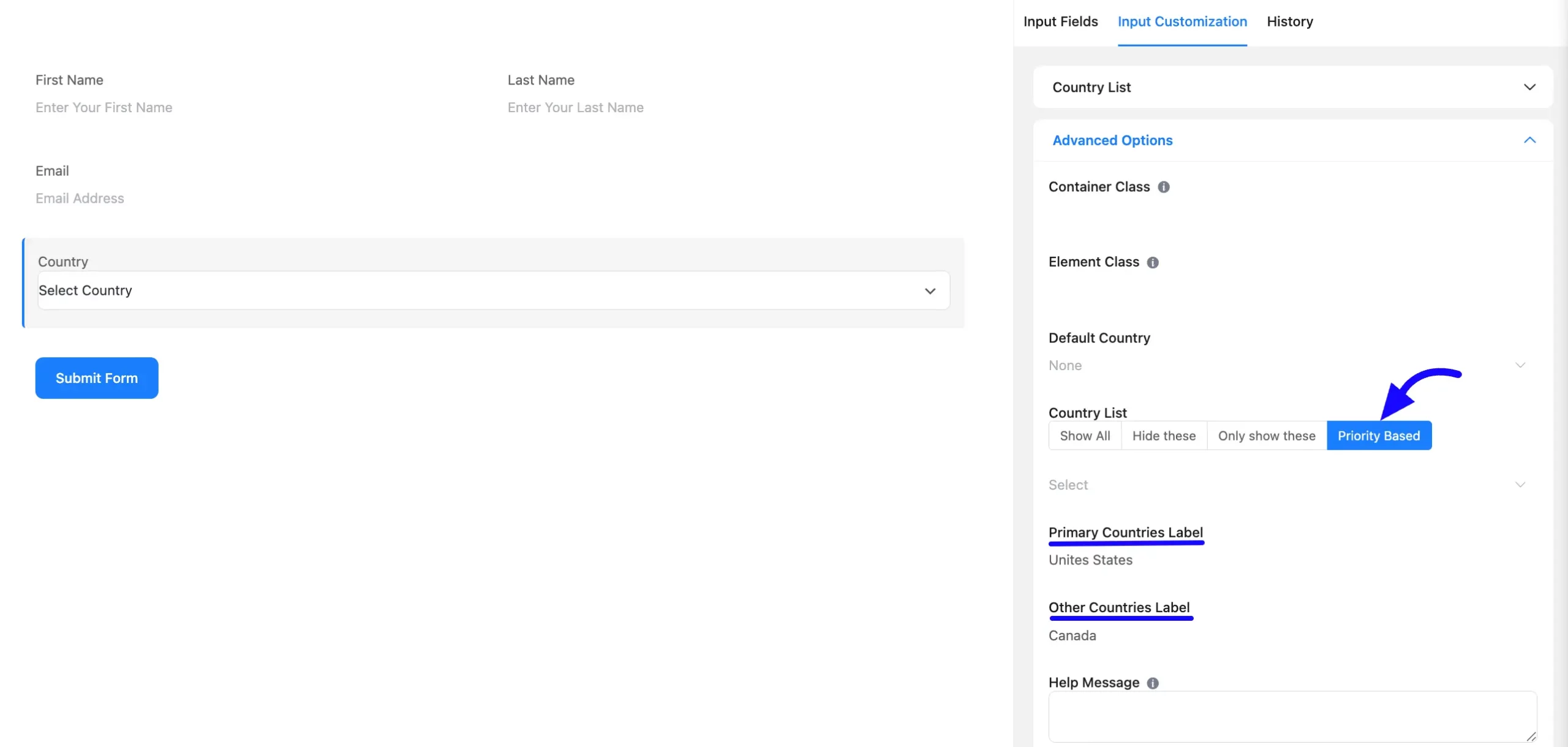Image resolution: width=1568 pixels, height=747 pixels.
Task: Click Help Message text area
Action: point(1292,717)
